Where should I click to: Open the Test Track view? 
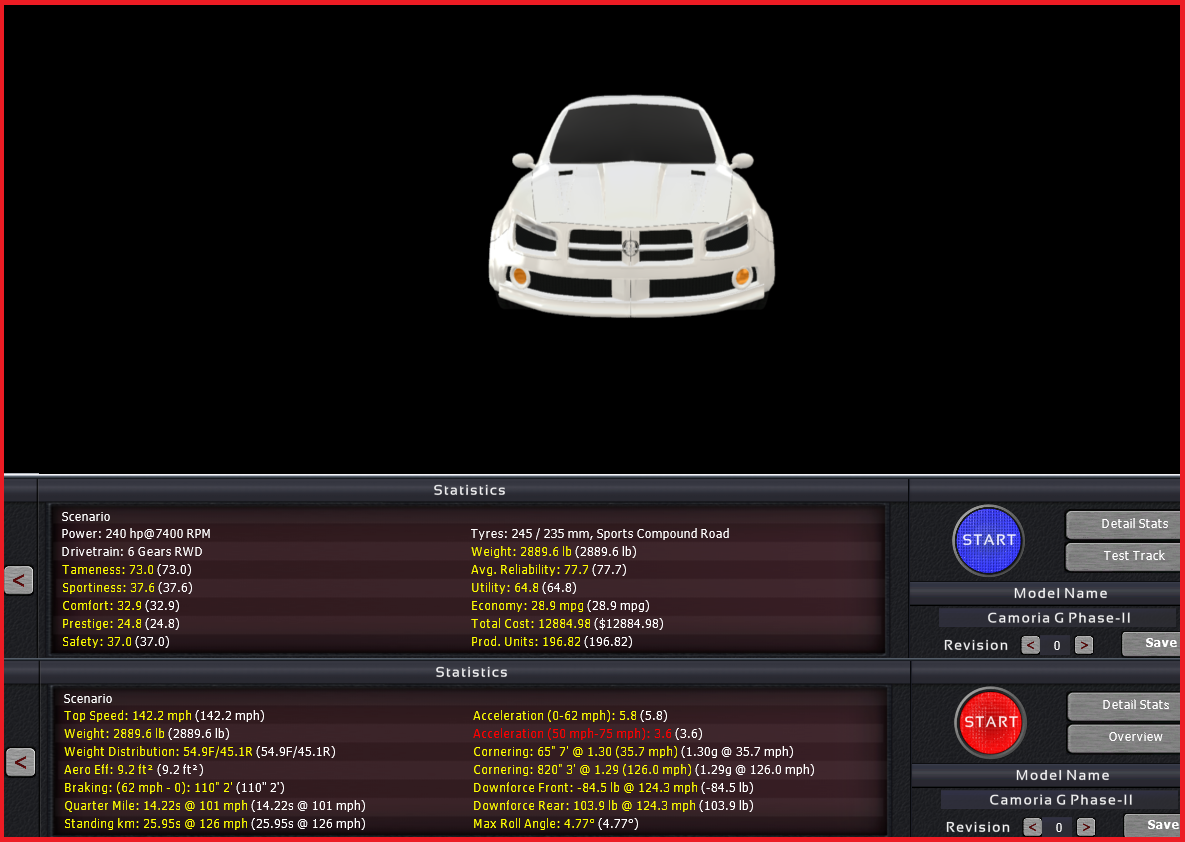[x=1125, y=556]
